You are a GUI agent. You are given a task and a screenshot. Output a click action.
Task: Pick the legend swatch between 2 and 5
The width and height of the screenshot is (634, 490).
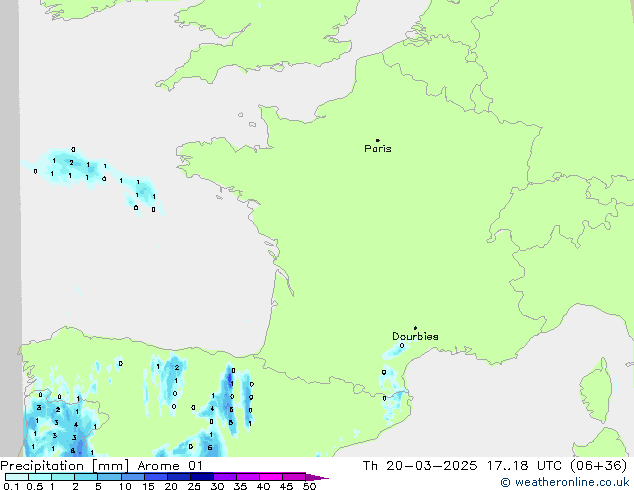pyautogui.click(x=86, y=477)
